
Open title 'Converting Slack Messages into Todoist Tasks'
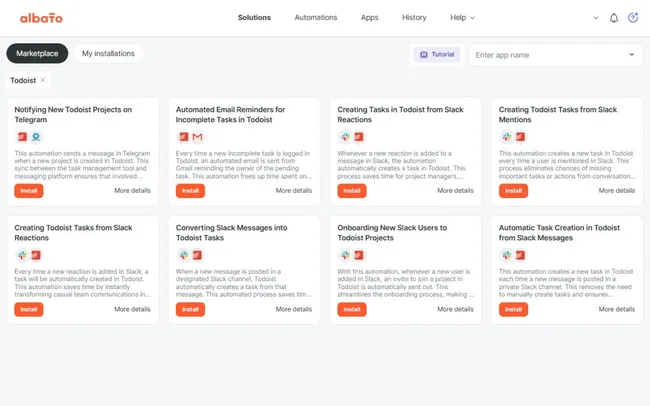coord(231,233)
